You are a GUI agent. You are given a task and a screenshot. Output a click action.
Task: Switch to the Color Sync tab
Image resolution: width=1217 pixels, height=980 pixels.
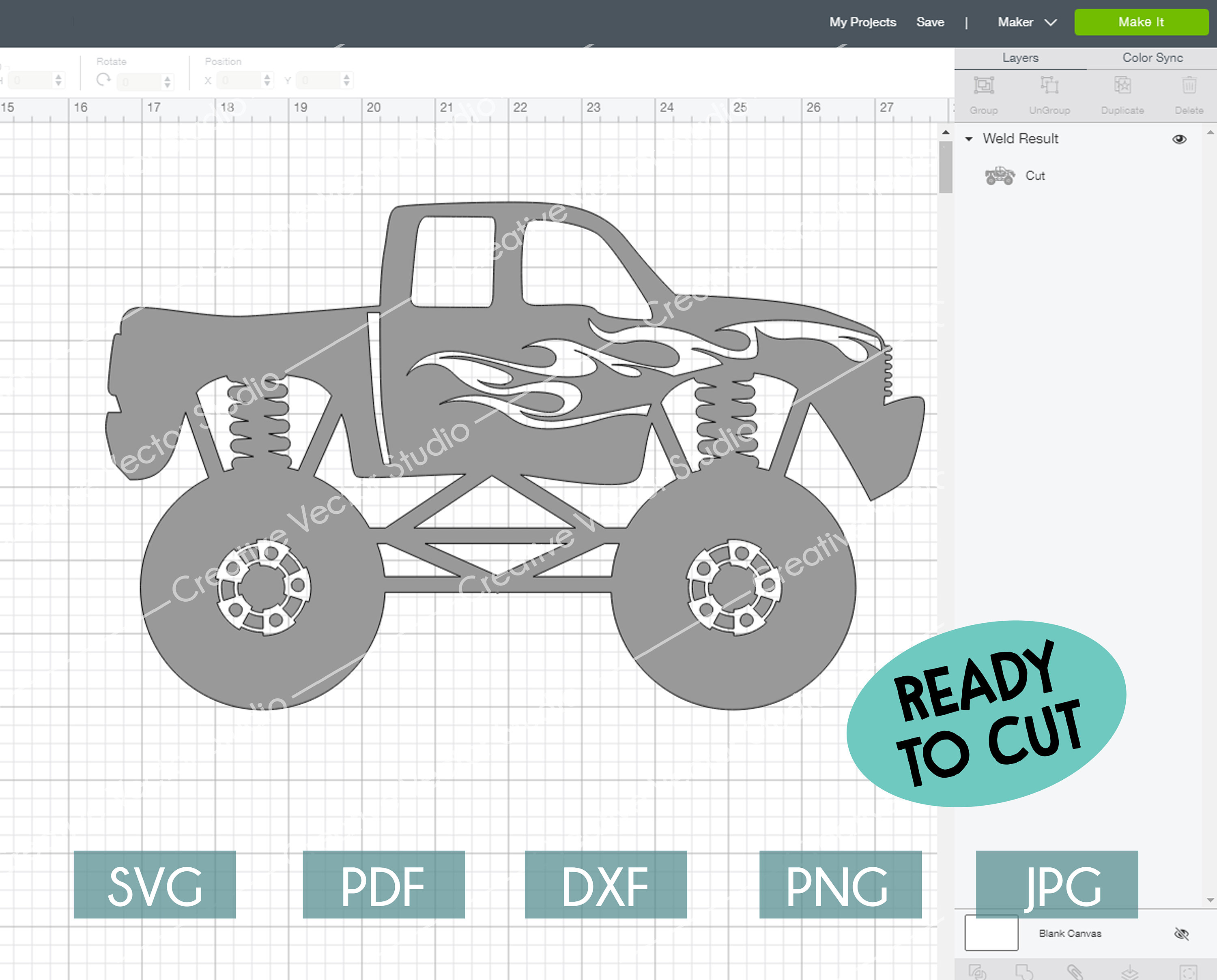(1152, 58)
